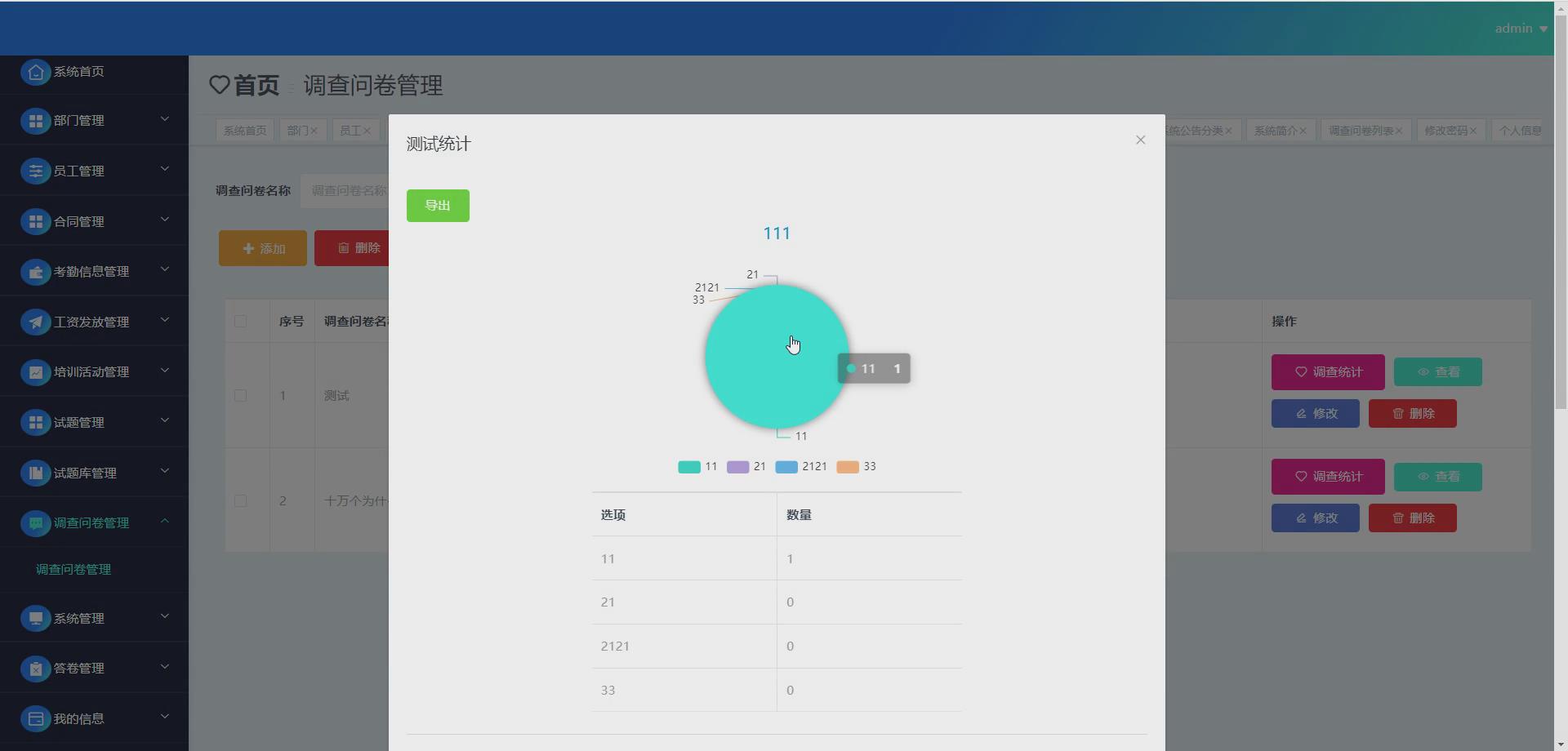This screenshot has width=1568, height=751.
Task: Expand the 员工管理 menu chevron
Action: 165,169
